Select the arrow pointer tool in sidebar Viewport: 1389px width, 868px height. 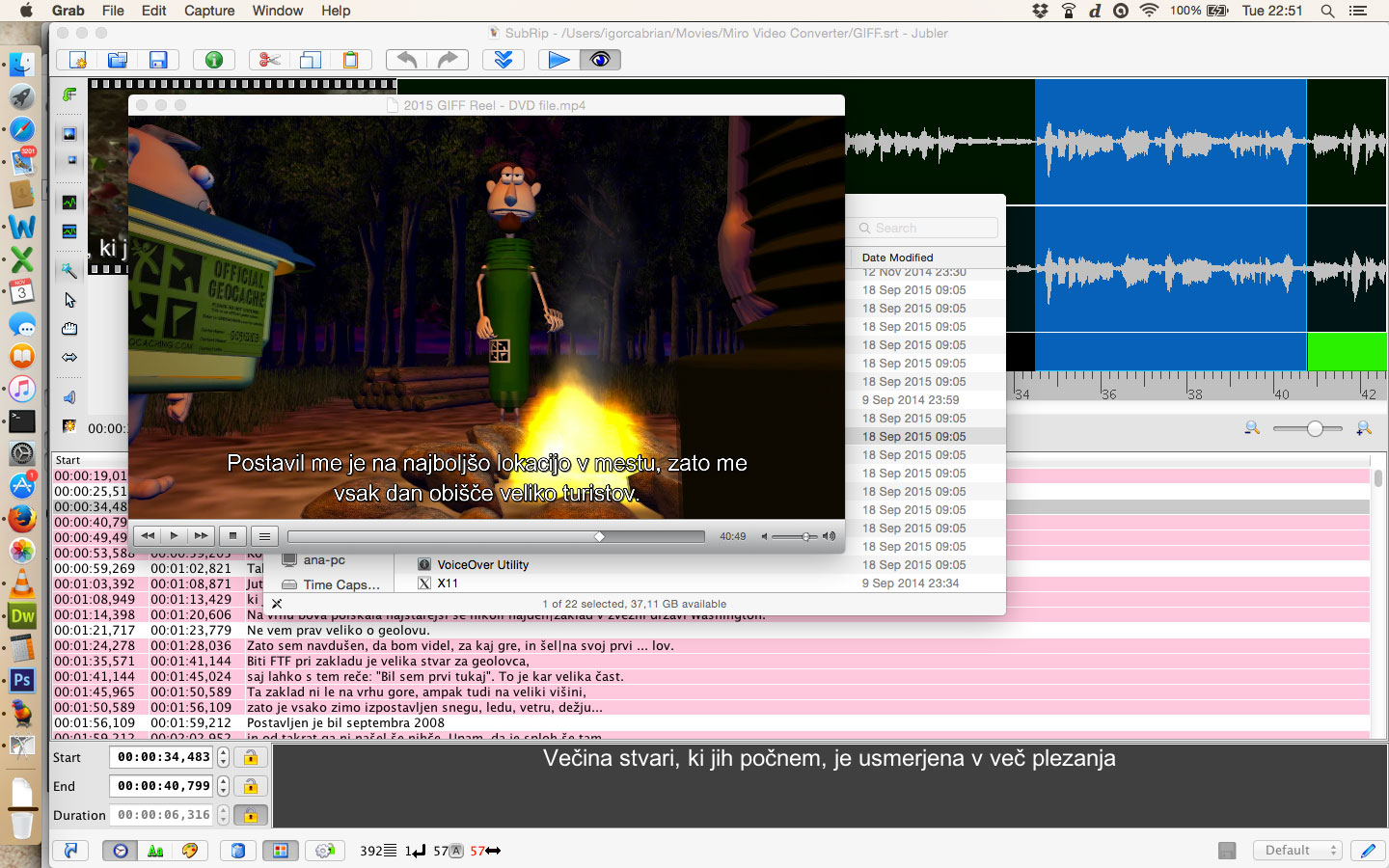pos(69,300)
